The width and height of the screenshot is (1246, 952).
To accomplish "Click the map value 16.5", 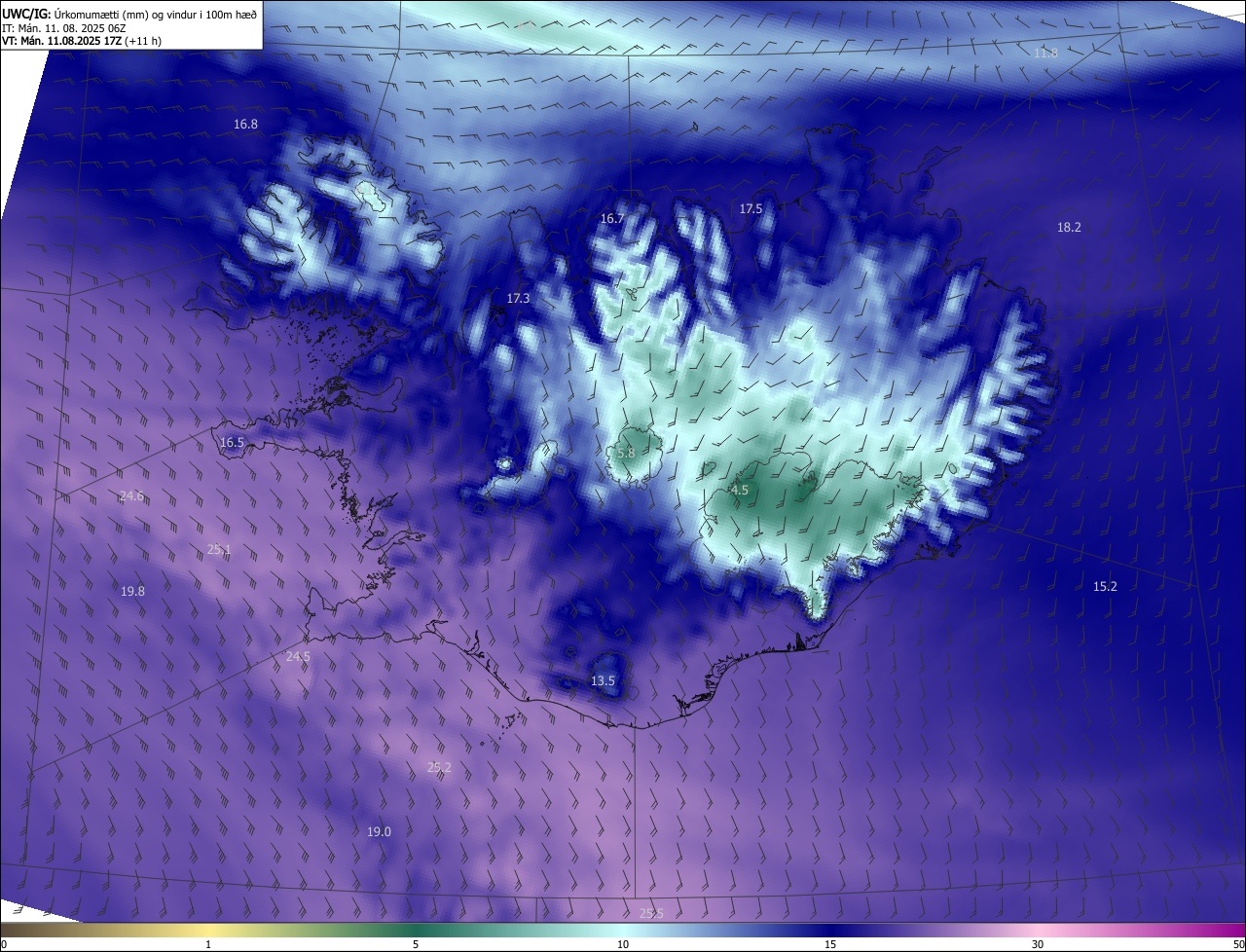I will [x=232, y=442].
